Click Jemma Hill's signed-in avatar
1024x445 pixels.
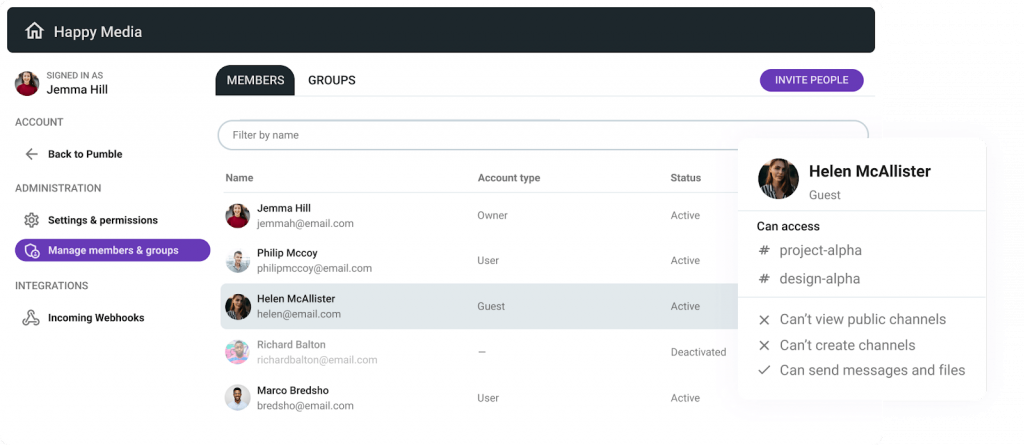pyautogui.click(x=27, y=84)
